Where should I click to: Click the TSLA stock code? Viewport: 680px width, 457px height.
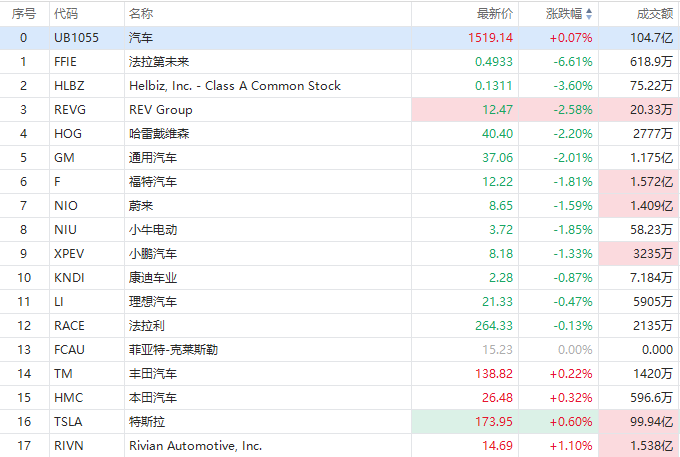point(68,421)
